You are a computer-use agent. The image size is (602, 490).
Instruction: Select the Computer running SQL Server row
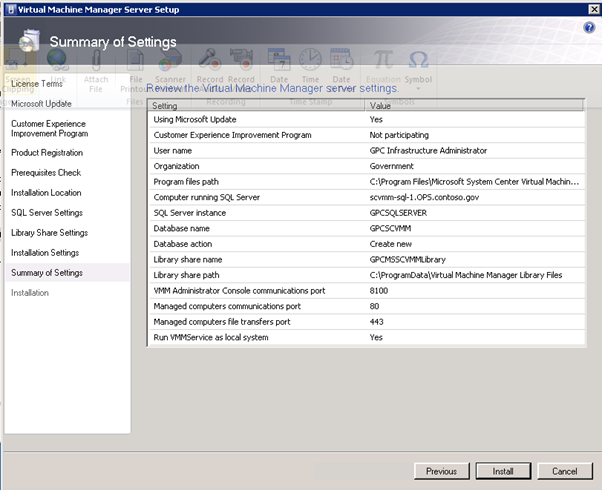point(367,197)
